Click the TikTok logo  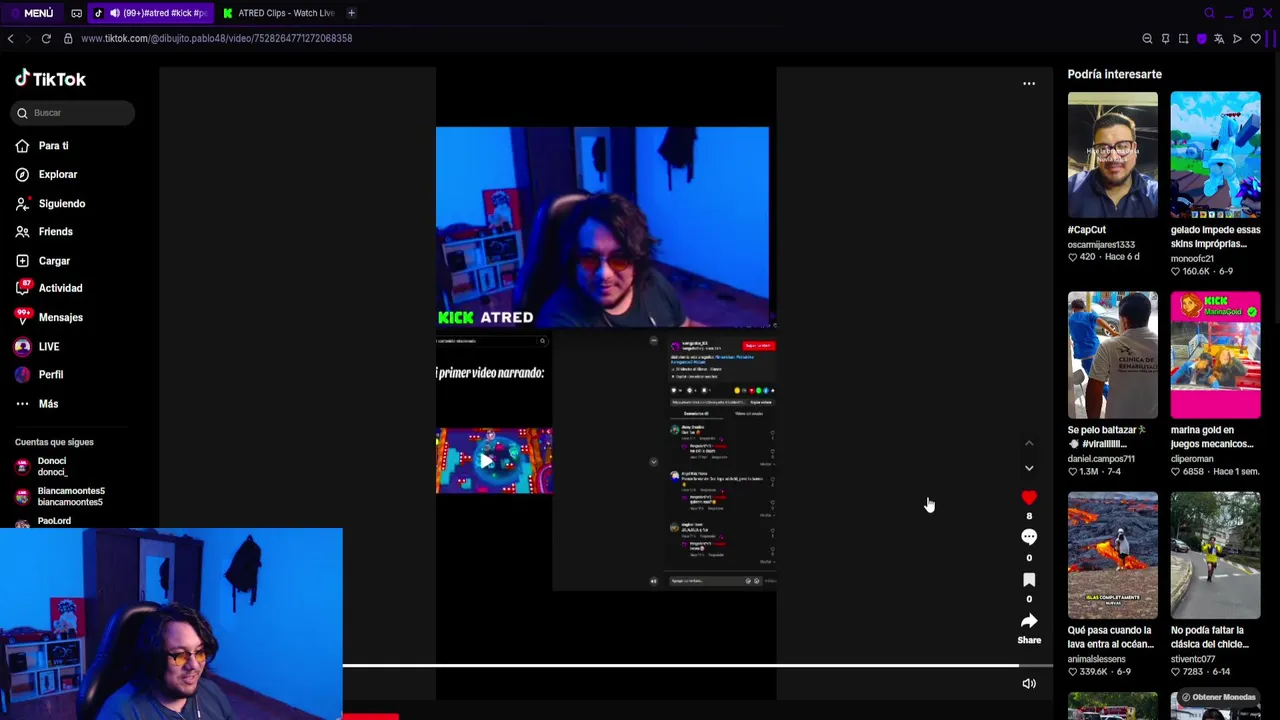[50, 79]
